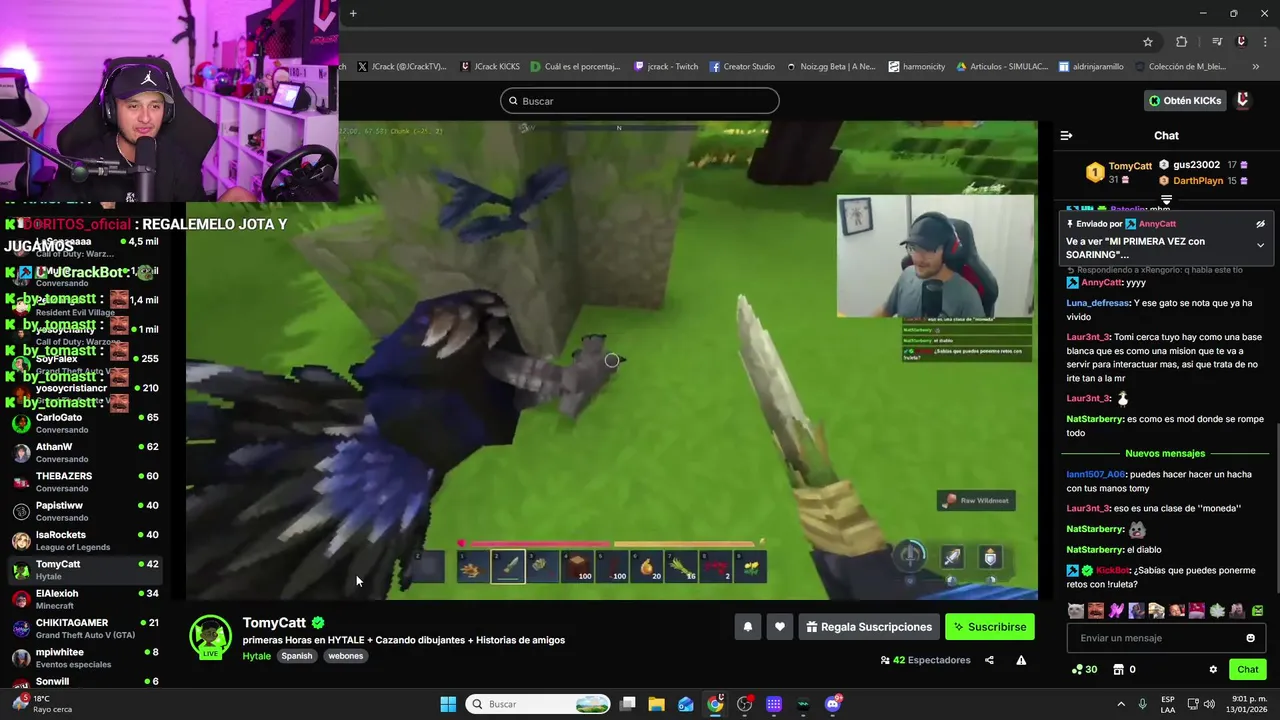Jump to the Nuevos mensajes divider
Viewport: 1280px width, 720px height.
(x=1165, y=453)
